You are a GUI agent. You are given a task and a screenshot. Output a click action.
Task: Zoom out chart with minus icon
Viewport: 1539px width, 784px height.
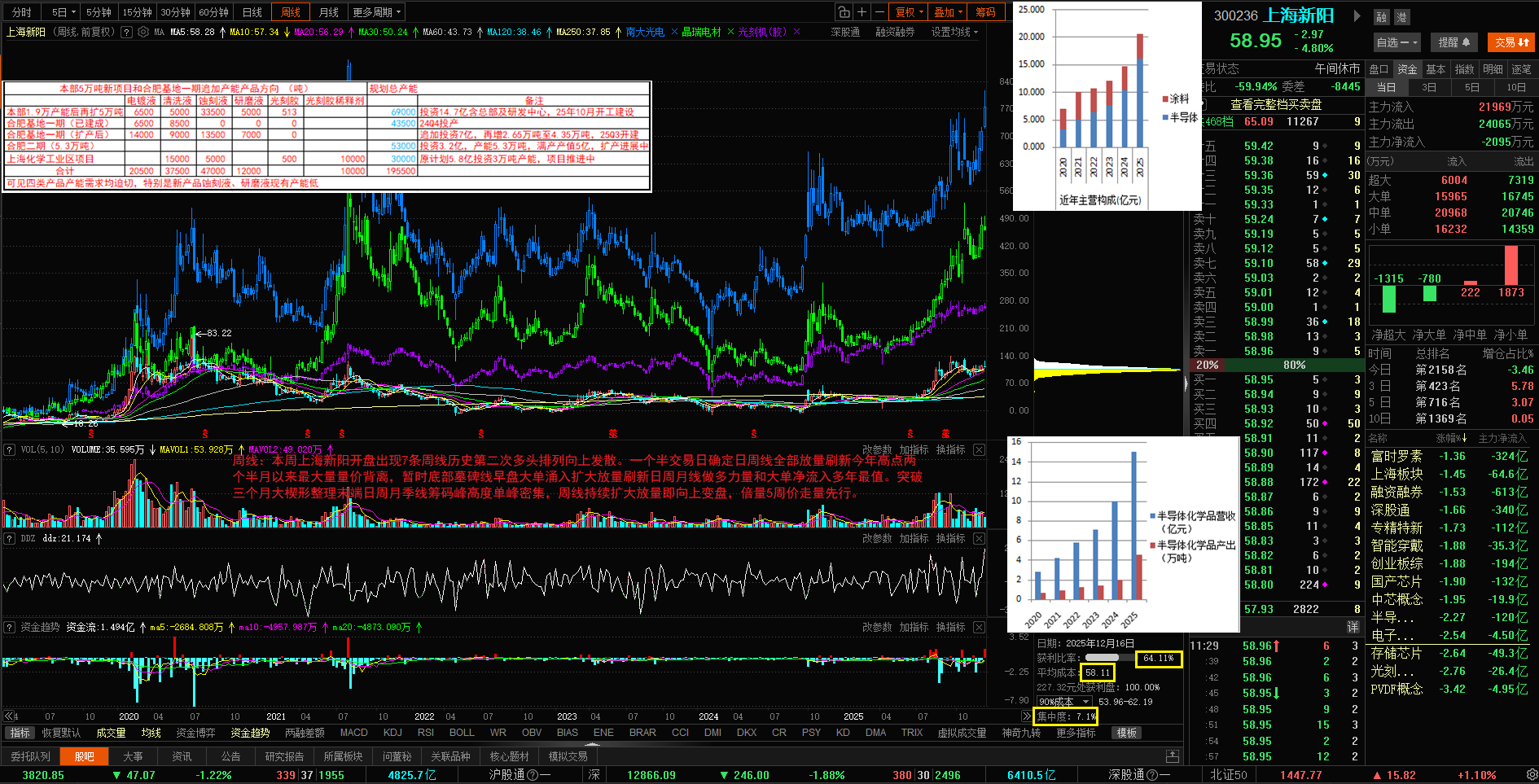(880, 12)
